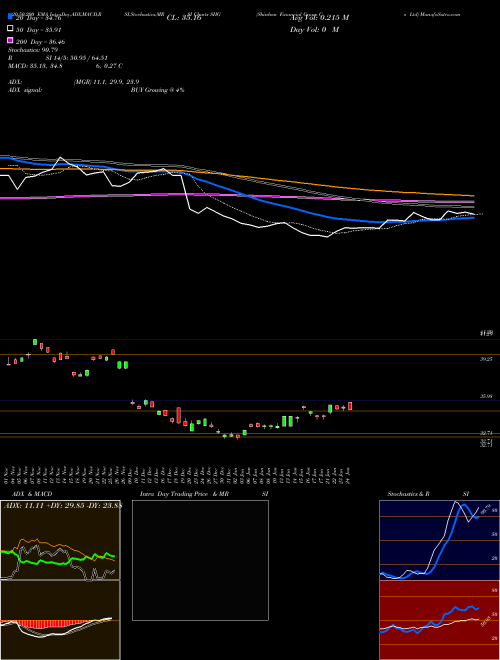The width and height of the screenshot is (500, 660).
Task: Click the 'Avg Vol: 0.215 M' label
Action: click(319, 18)
